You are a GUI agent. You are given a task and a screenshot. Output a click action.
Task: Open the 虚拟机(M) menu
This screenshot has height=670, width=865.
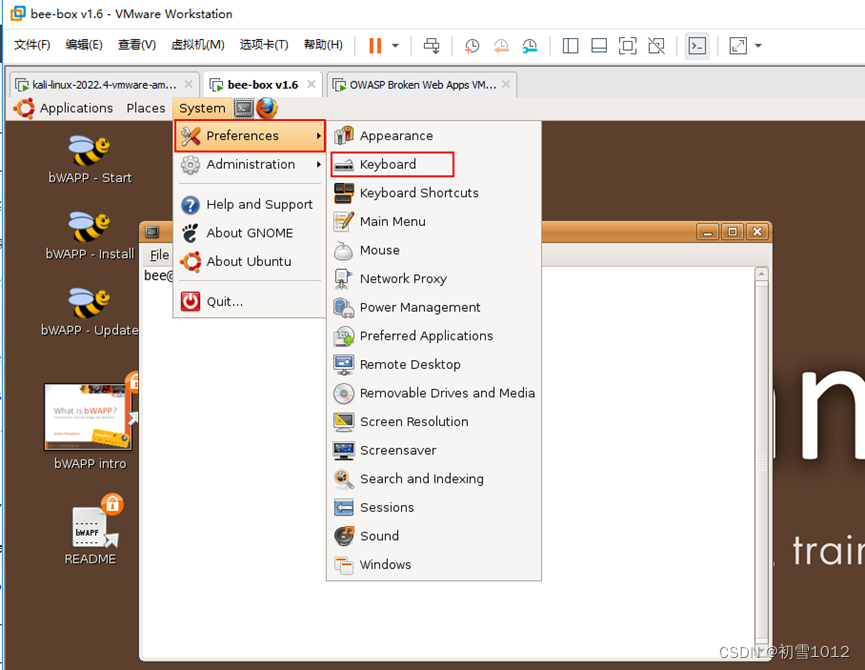(197, 45)
